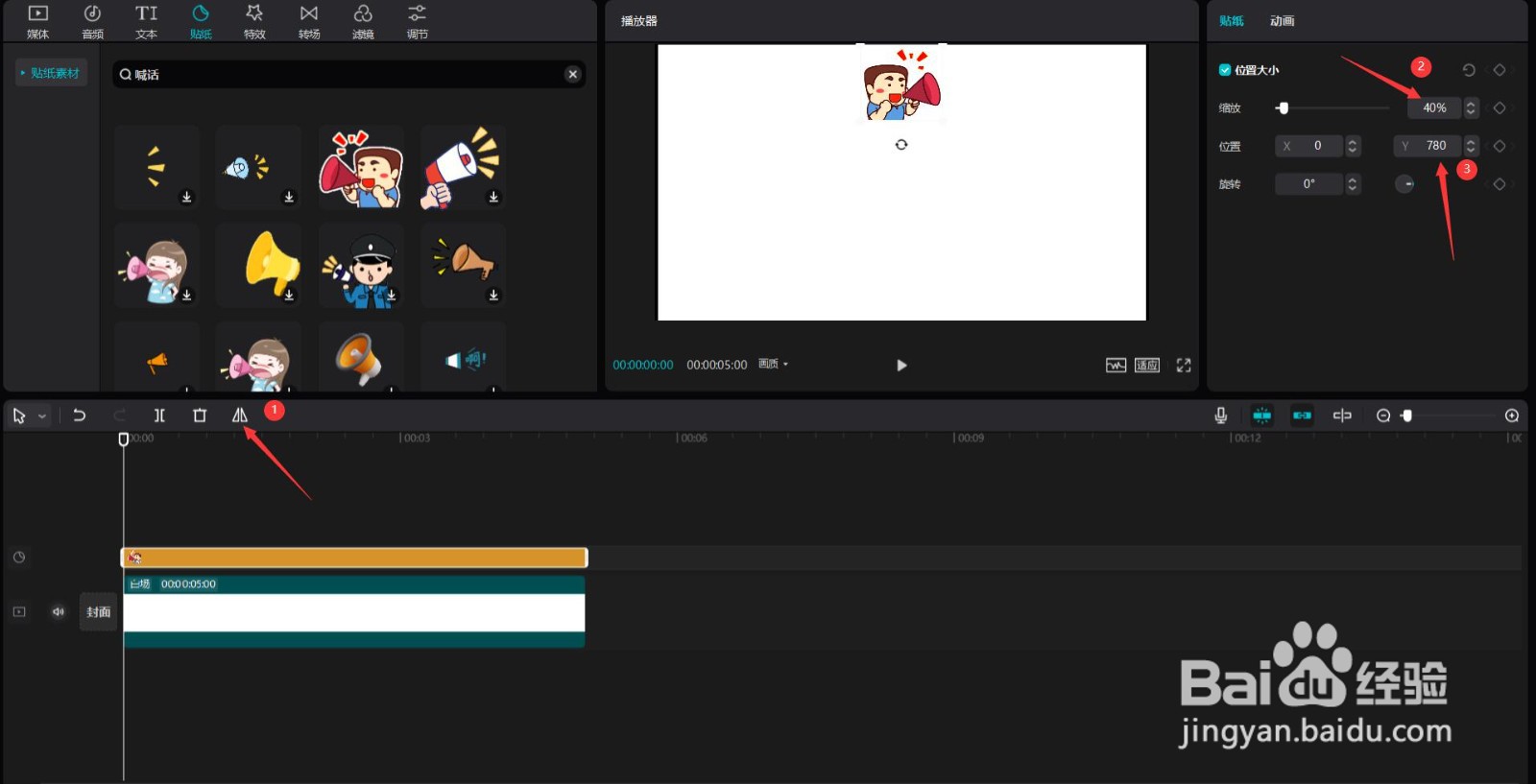Open the pointer tool dropdown arrow
The width and height of the screenshot is (1536, 784).
[42, 416]
